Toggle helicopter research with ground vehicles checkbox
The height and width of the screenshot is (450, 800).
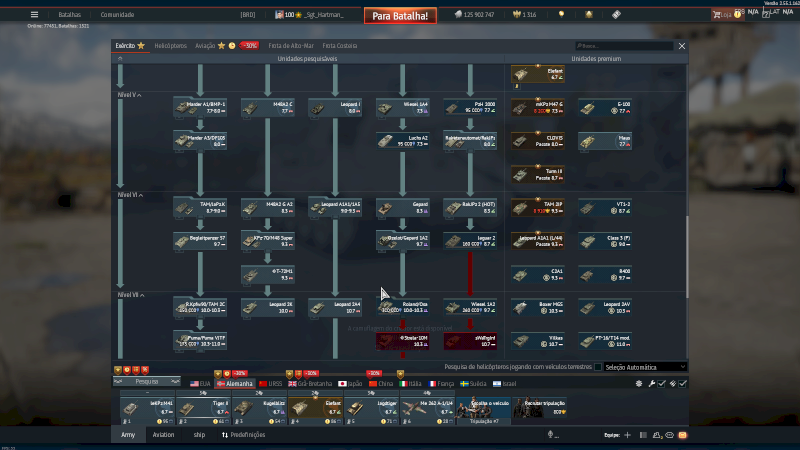(598, 367)
